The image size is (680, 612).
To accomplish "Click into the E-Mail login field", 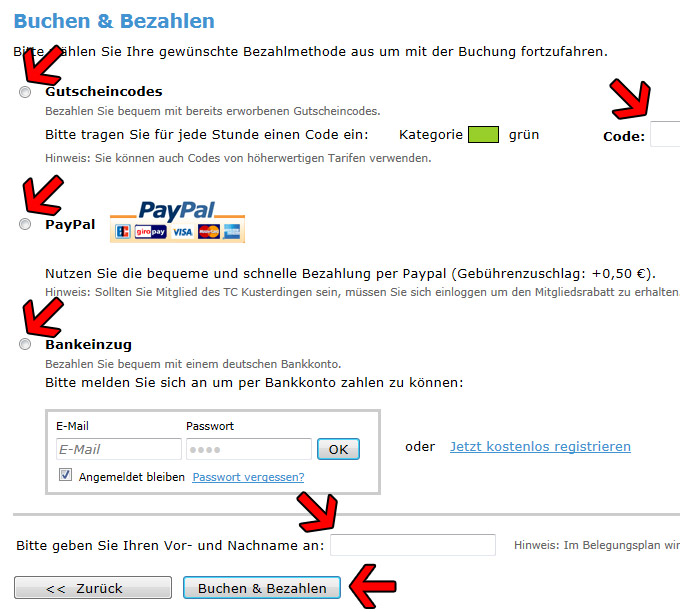I will coord(119,449).
